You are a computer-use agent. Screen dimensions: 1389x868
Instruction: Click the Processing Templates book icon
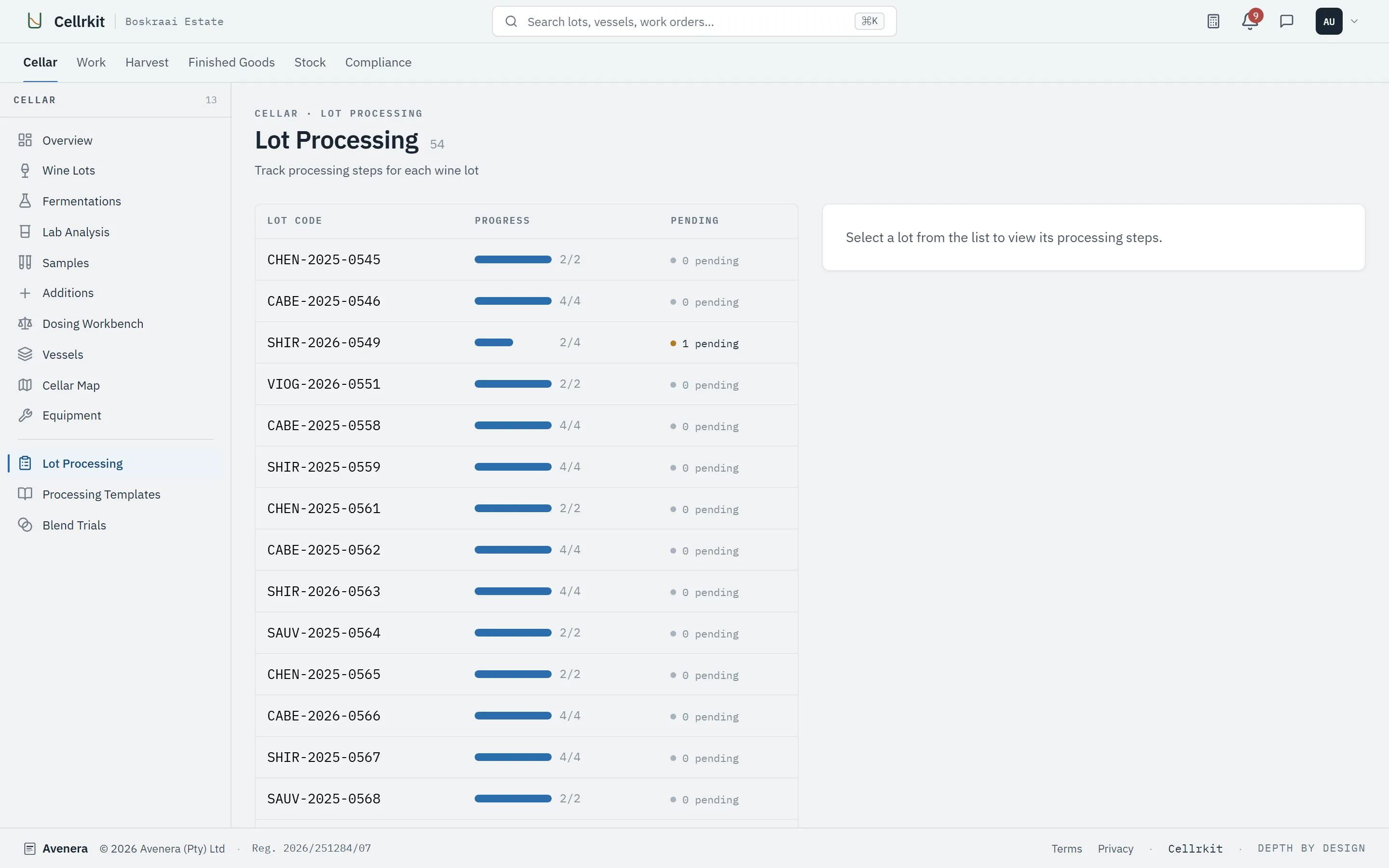25,494
